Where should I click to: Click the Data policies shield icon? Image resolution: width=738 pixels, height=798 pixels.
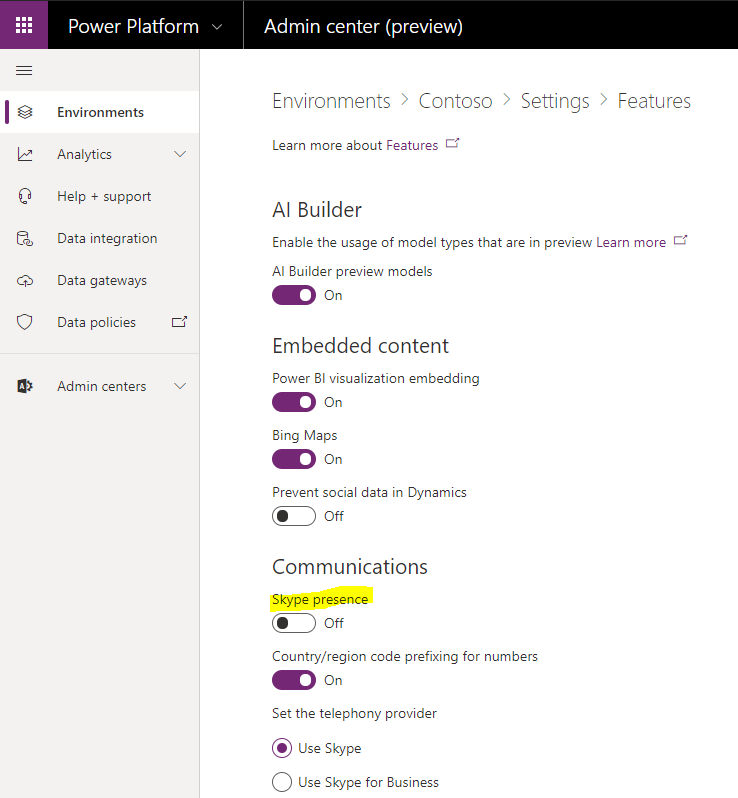point(25,322)
